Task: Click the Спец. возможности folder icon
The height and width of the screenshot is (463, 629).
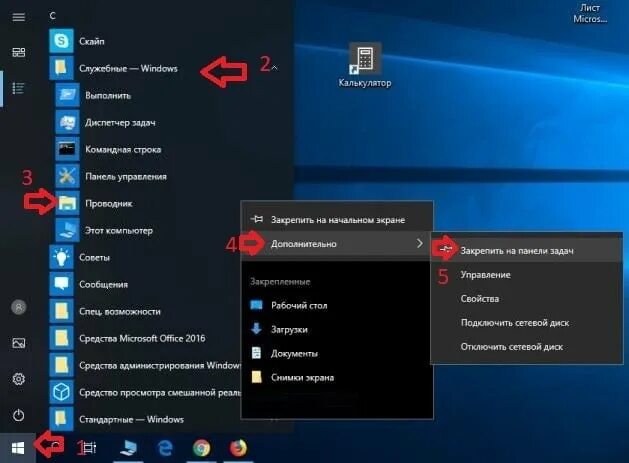Action: click(x=61, y=311)
